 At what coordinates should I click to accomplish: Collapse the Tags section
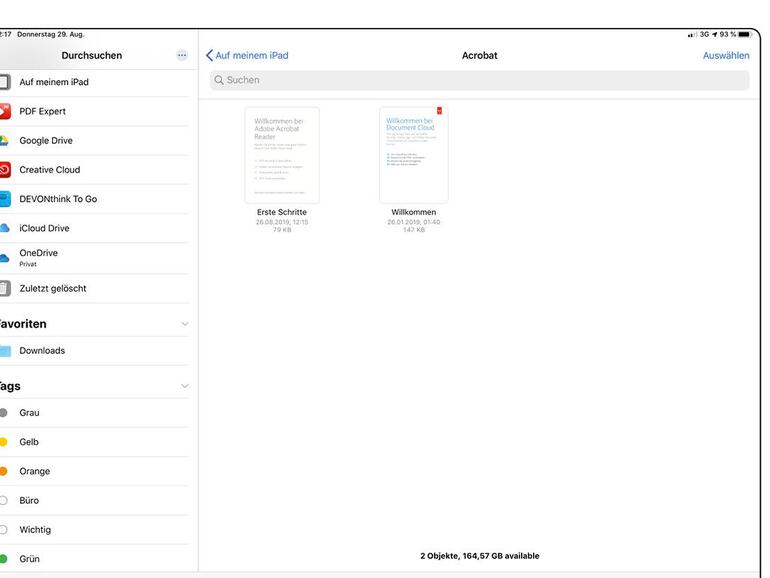pos(185,386)
